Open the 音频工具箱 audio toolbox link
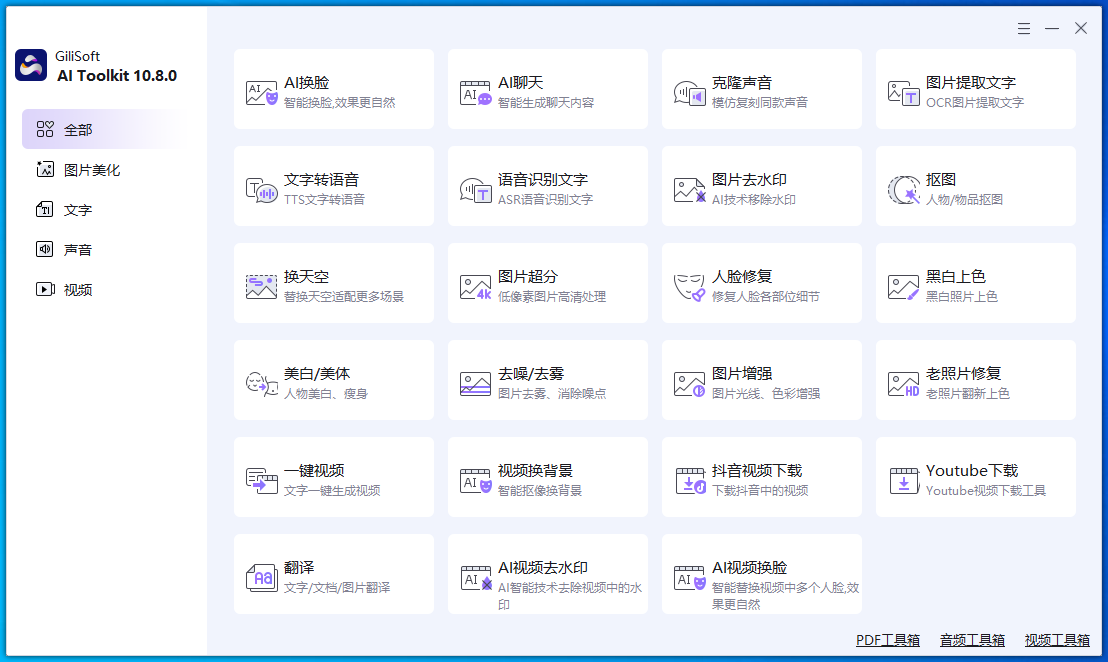 click(x=972, y=640)
